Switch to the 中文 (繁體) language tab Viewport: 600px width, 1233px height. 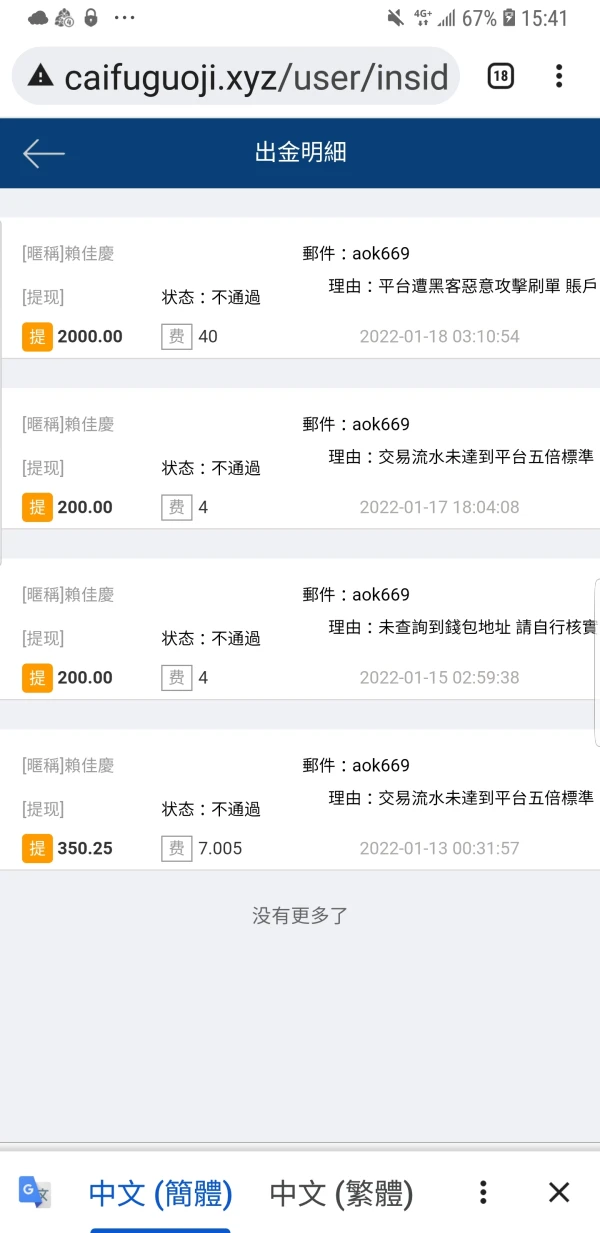[x=341, y=1193]
